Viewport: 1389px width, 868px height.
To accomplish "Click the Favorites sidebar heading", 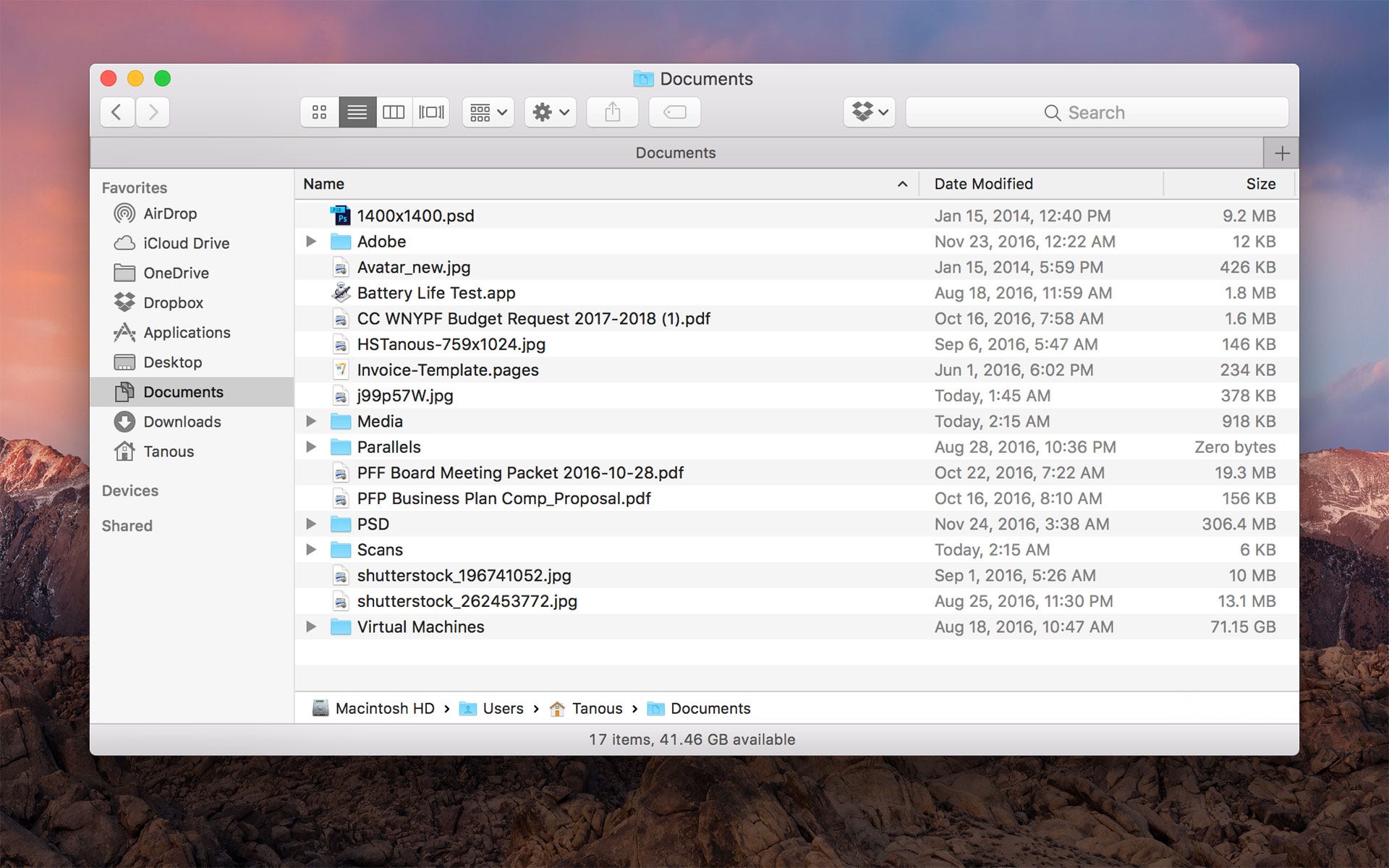I will point(135,187).
